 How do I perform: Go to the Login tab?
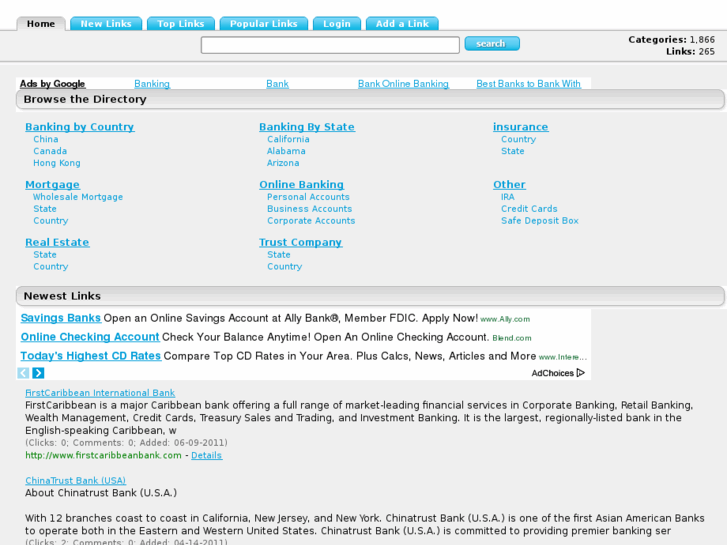337,24
